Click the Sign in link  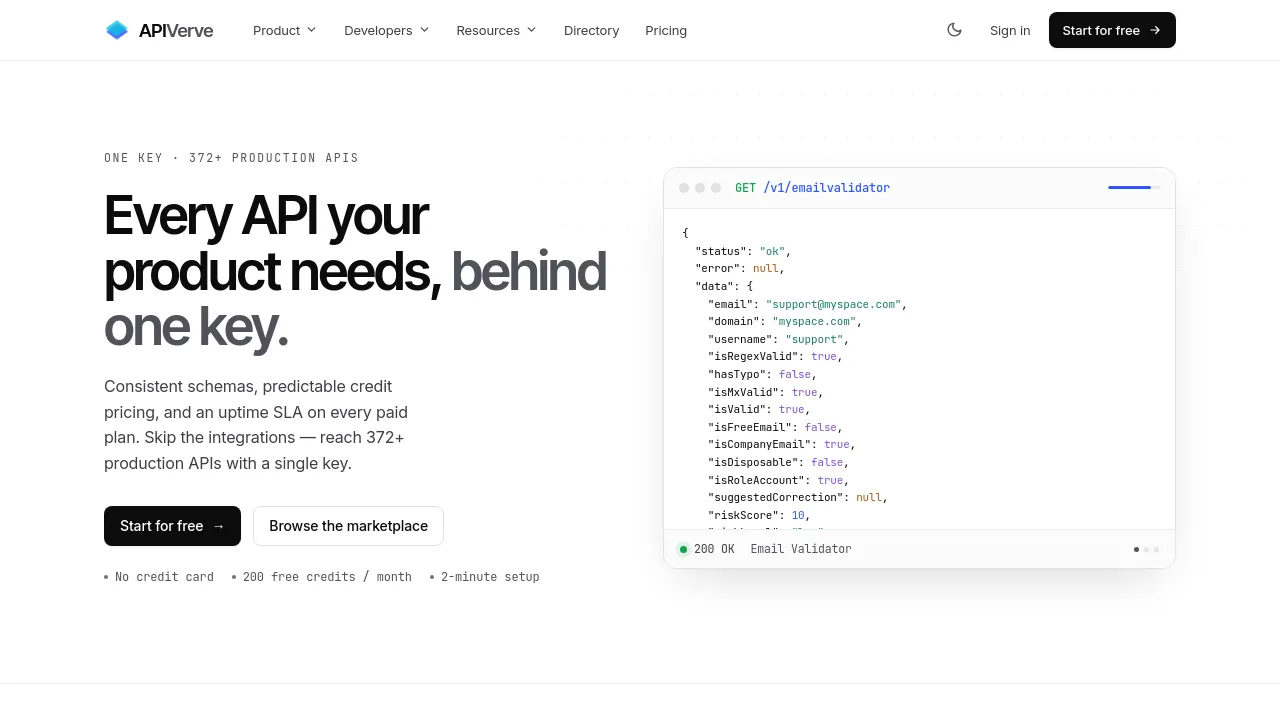pyautogui.click(x=1010, y=30)
